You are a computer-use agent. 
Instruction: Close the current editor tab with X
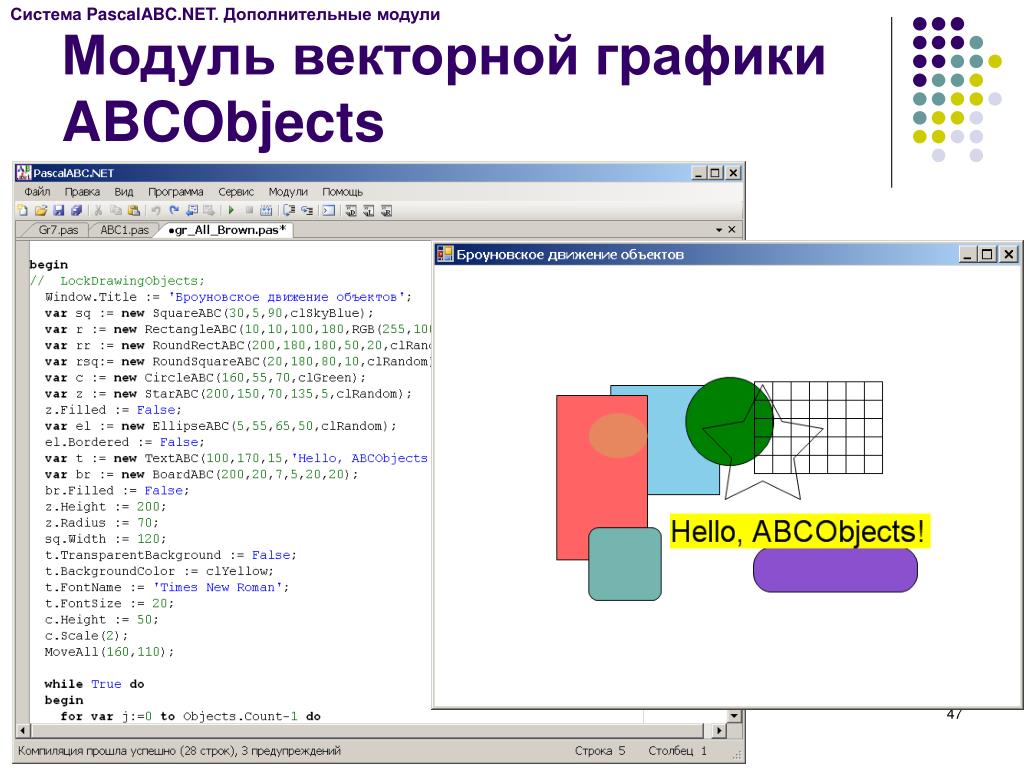(731, 230)
